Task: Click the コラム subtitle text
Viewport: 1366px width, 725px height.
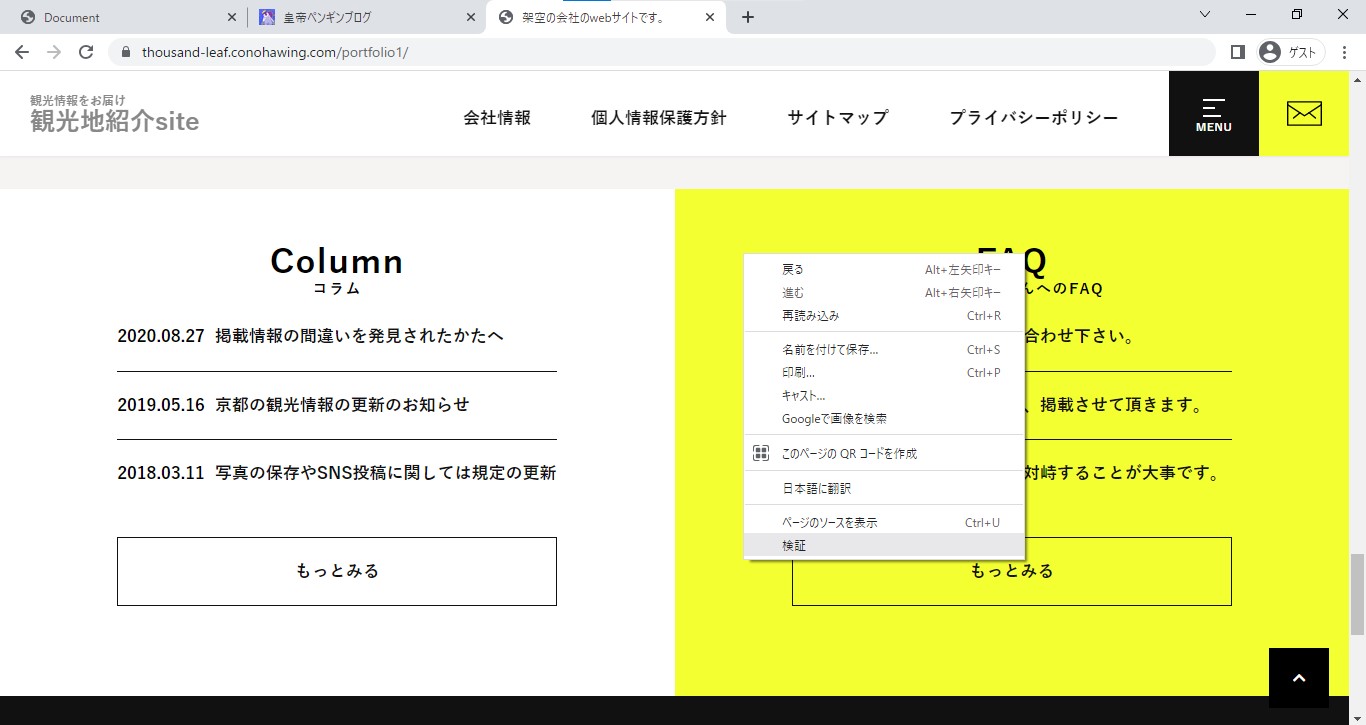Action: pos(336,289)
